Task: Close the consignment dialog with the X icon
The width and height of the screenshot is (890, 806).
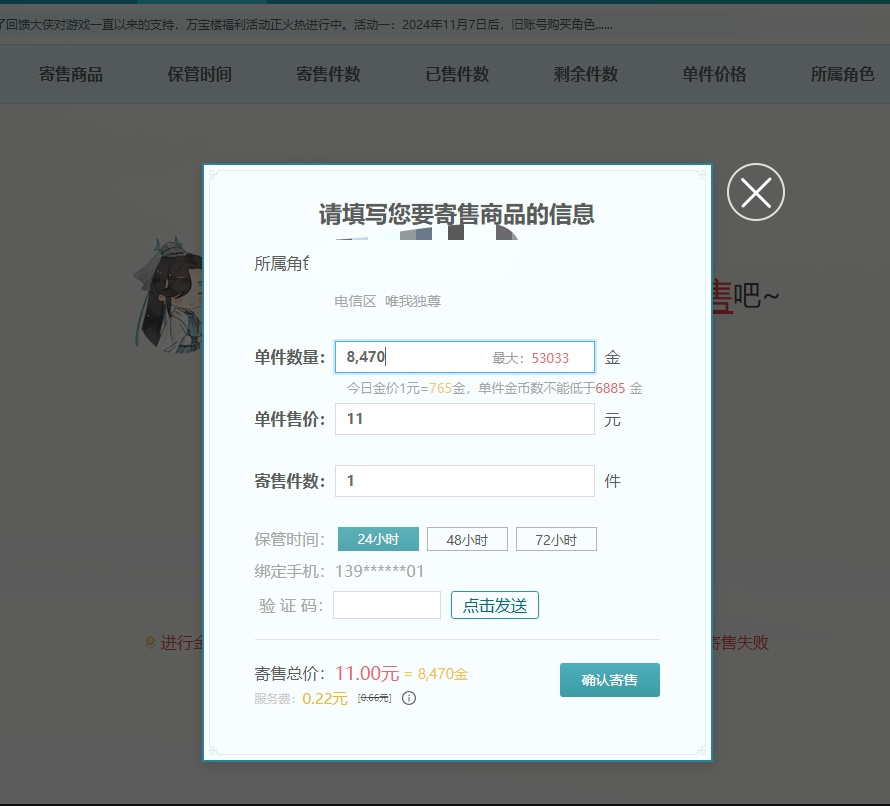Action: pyautogui.click(x=755, y=192)
